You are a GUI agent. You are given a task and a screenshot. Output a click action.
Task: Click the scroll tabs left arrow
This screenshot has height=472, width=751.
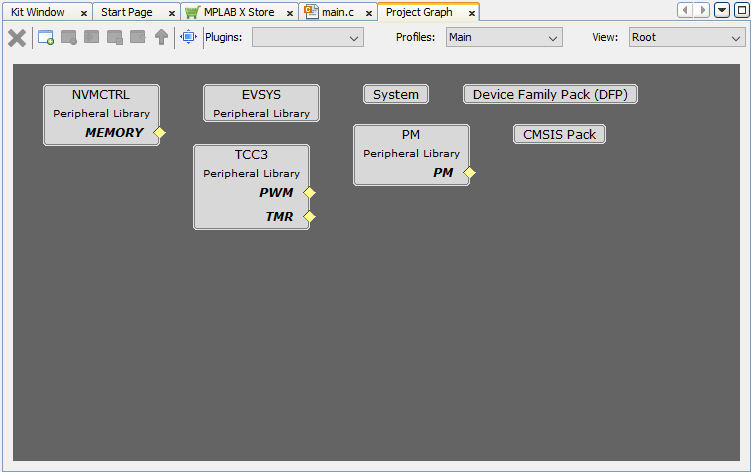pos(685,10)
